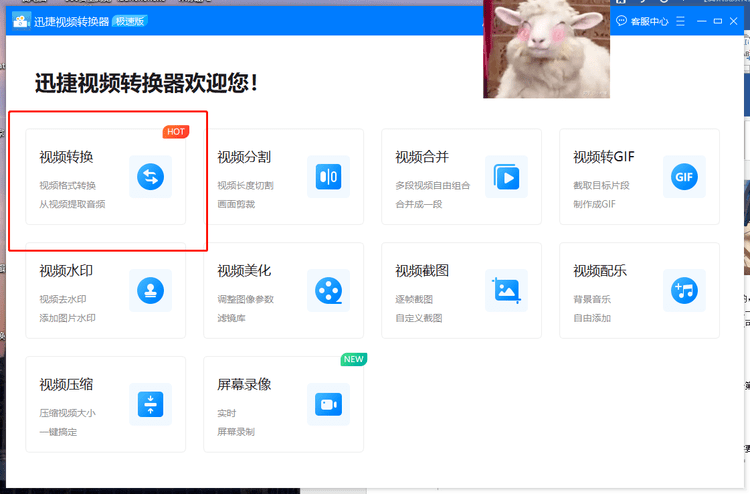Viewport: 750px width, 494px height.
Task: Click the NEW badge on 屏幕录像
Action: pos(353,360)
